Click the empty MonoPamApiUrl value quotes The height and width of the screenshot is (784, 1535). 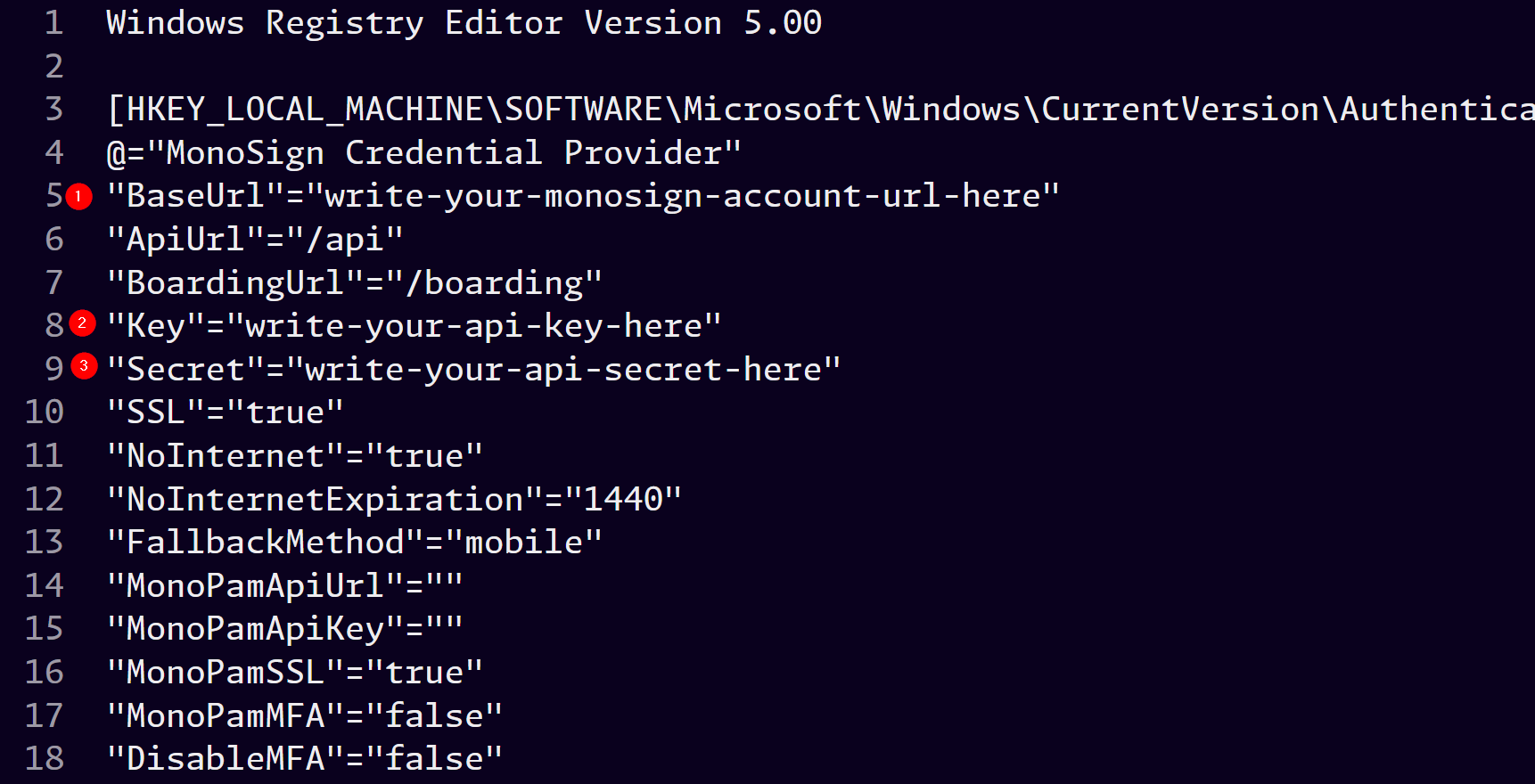[444, 586]
